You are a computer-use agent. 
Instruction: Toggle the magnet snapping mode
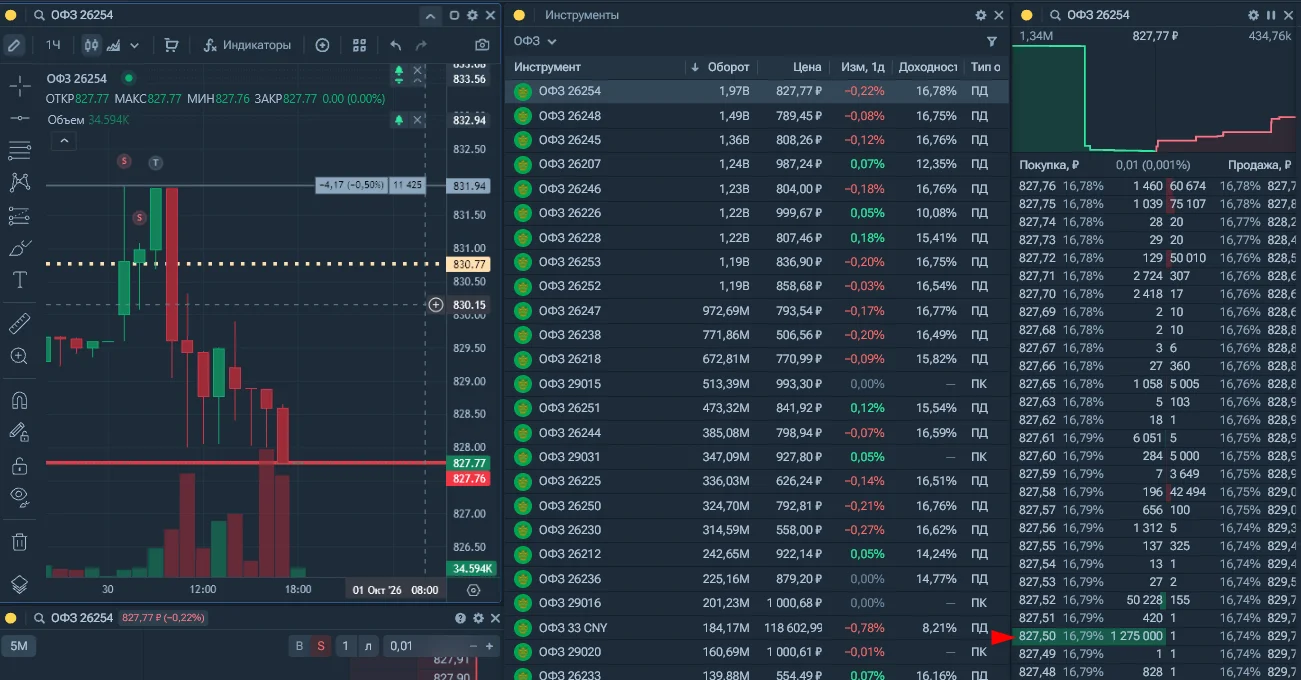click(x=19, y=400)
